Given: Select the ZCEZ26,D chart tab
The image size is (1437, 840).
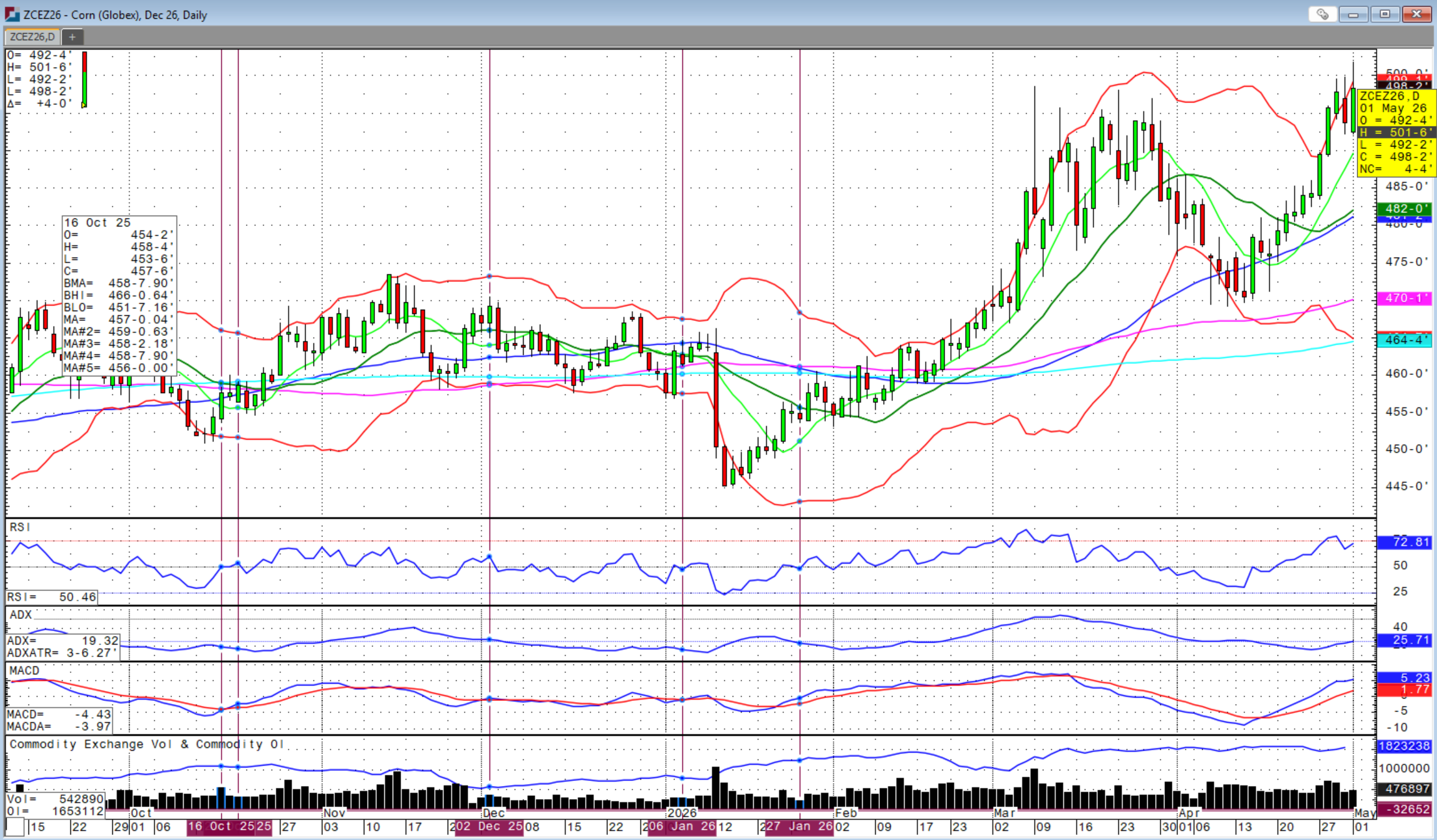Looking at the screenshot, I should pyautogui.click(x=32, y=37).
